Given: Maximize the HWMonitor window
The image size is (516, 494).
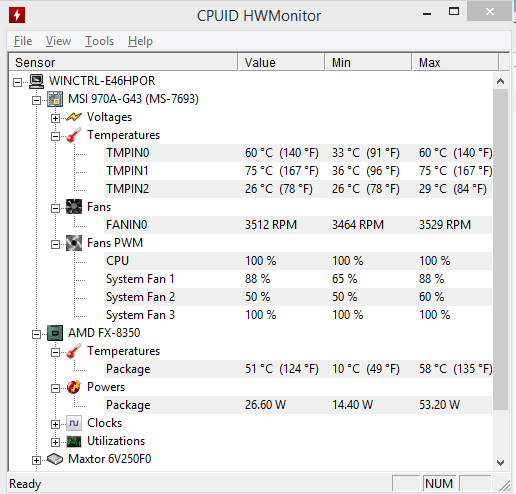Looking at the screenshot, I should (454, 12).
